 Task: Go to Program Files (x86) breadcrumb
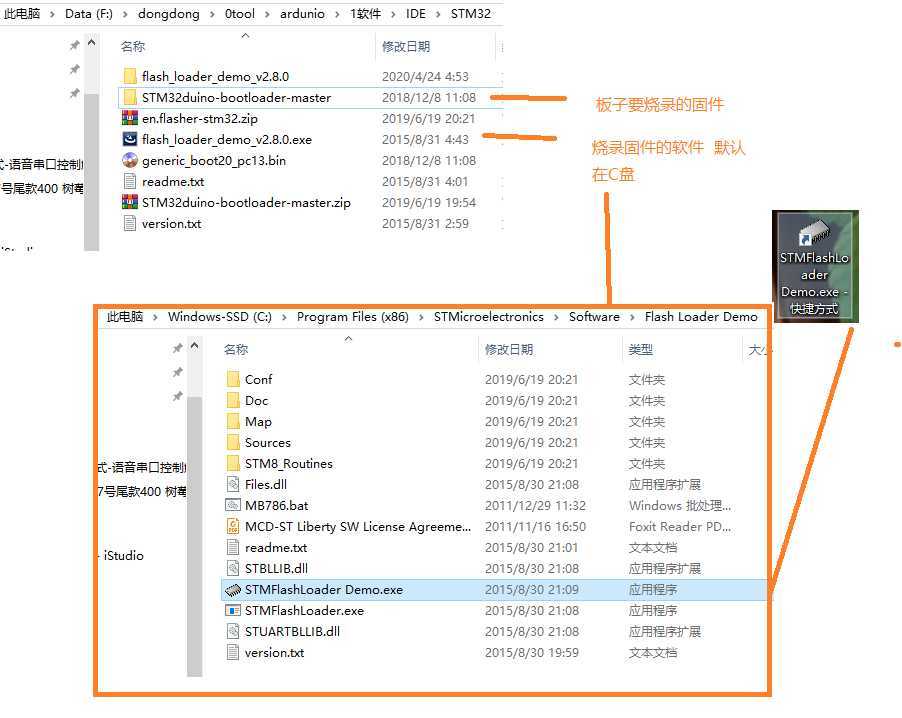[353, 317]
